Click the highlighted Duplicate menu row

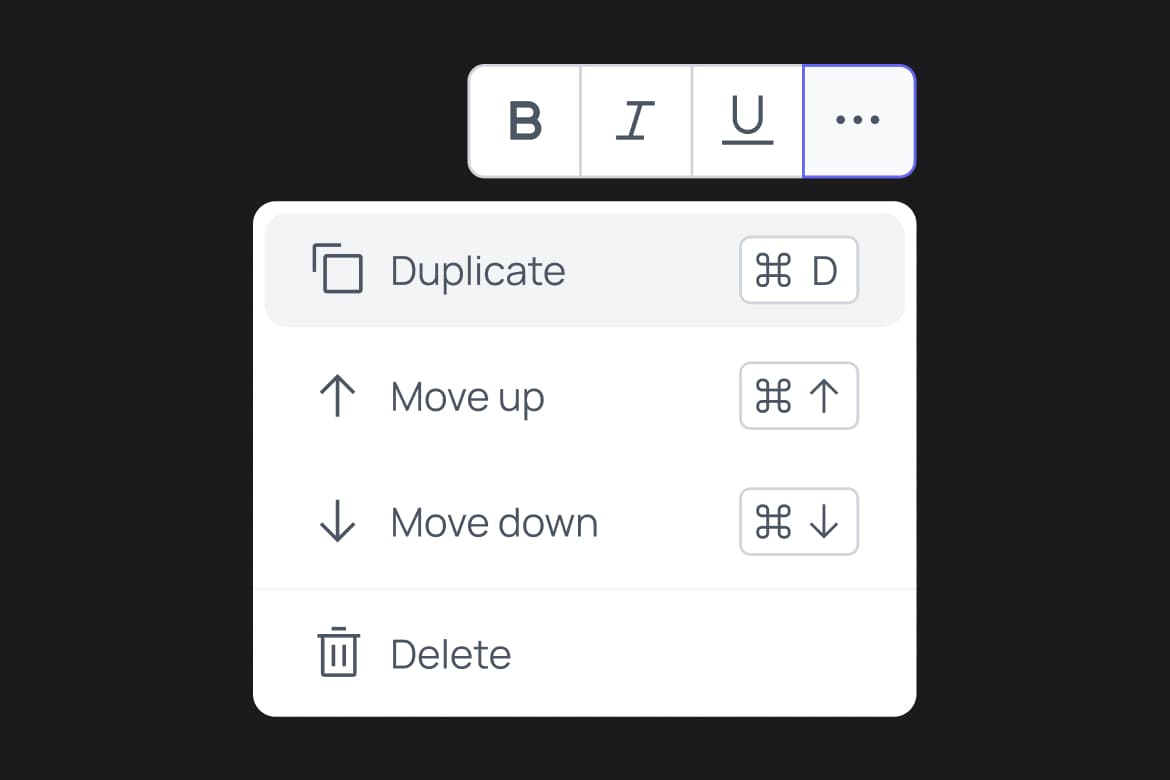tap(584, 270)
